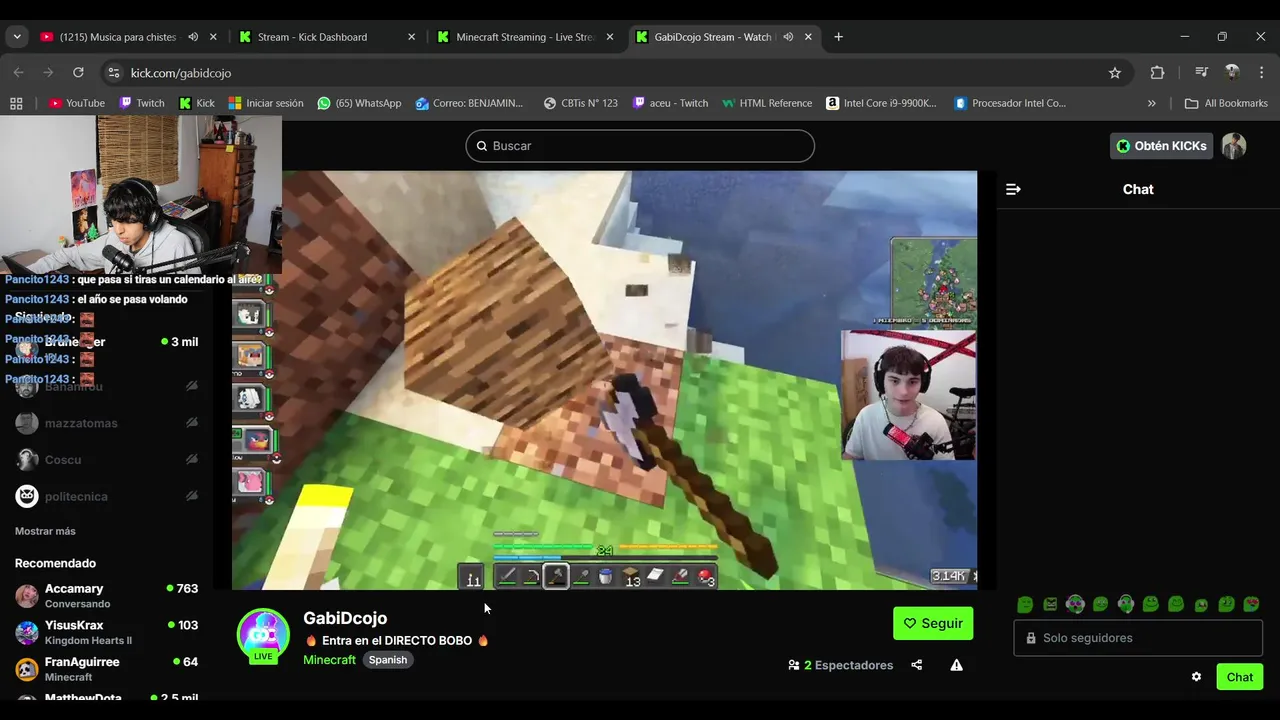Click the Spanish language tag
Viewport: 1280px width, 720px height.
(388, 660)
